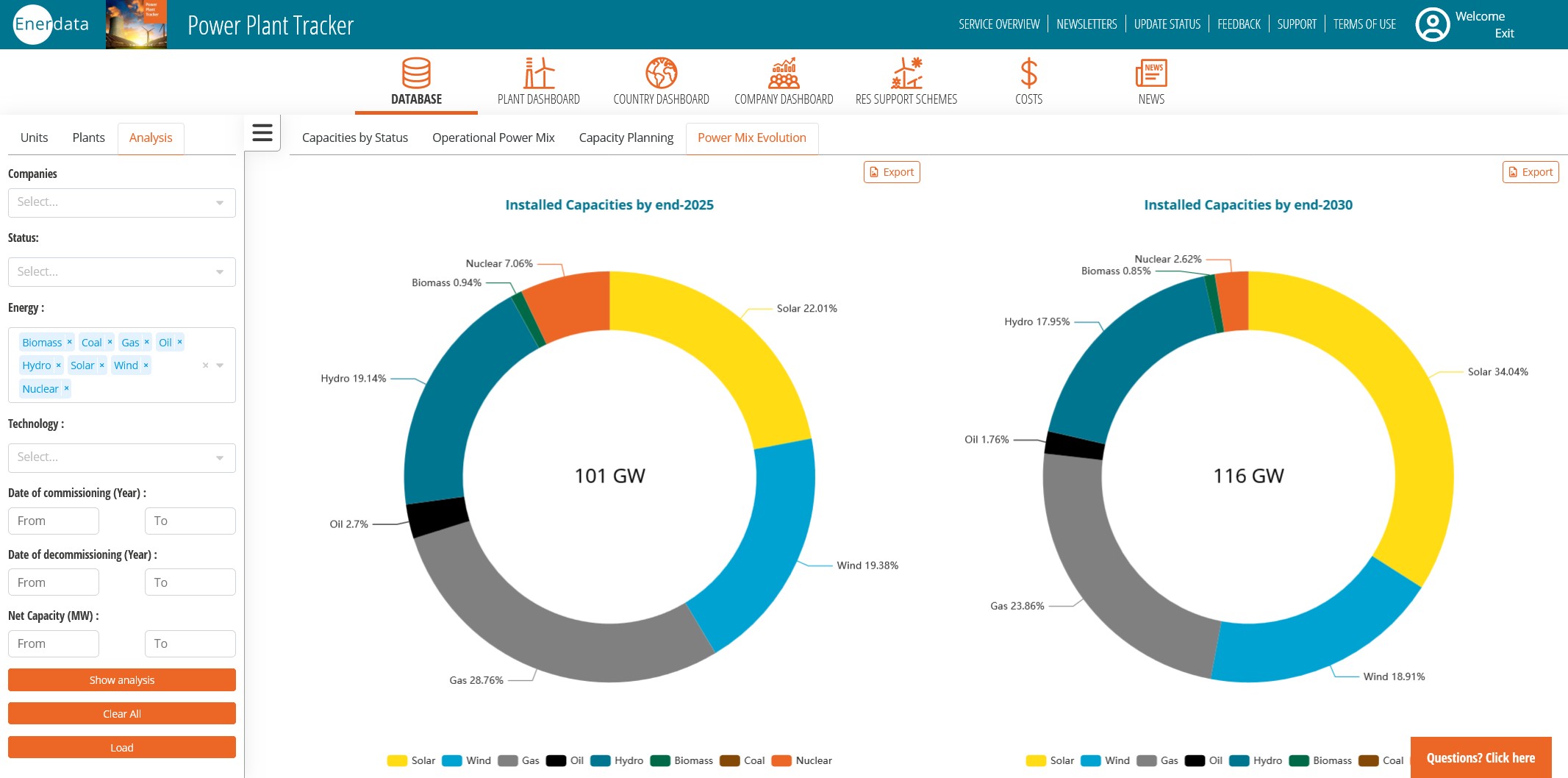This screenshot has height=778, width=1568.
Task: Expand the Technology dropdown
Action: 121,457
